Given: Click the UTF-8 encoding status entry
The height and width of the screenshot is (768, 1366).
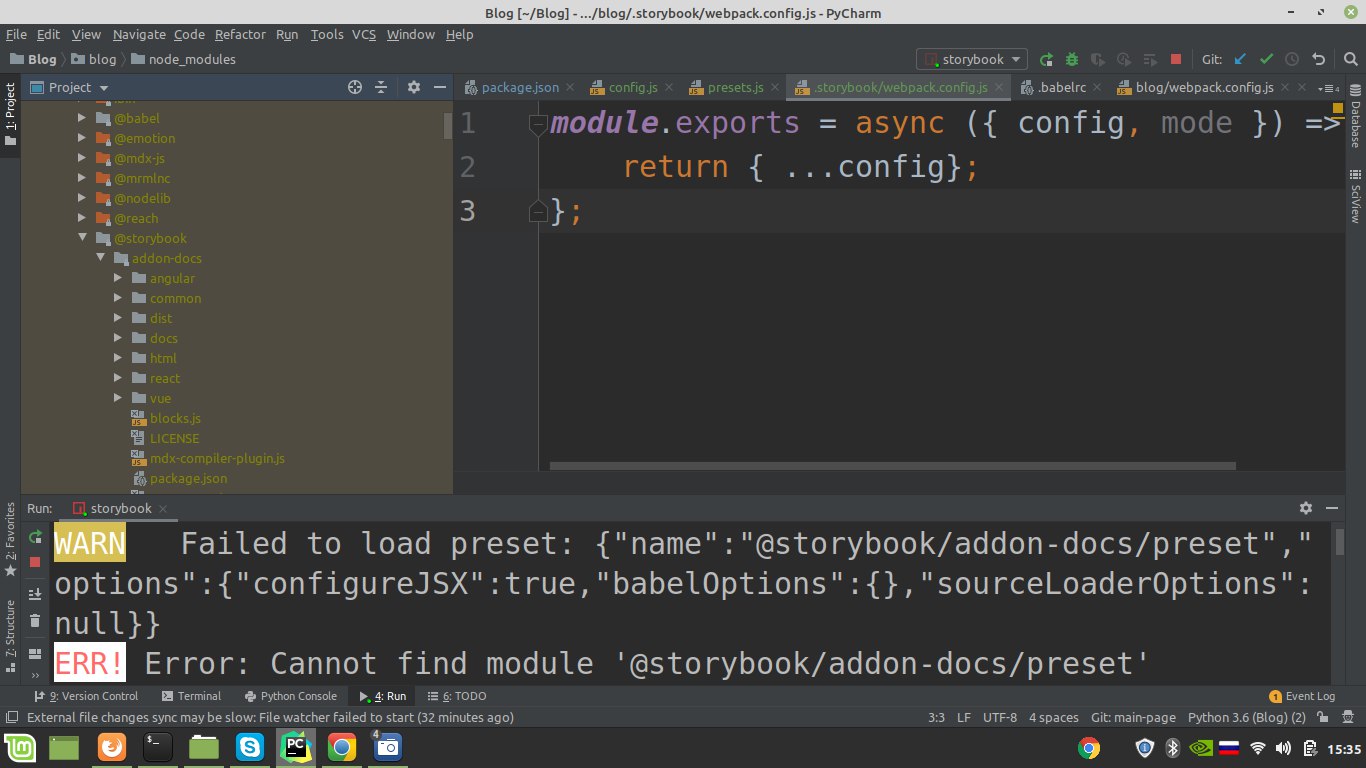Looking at the screenshot, I should [x=1000, y=717].
